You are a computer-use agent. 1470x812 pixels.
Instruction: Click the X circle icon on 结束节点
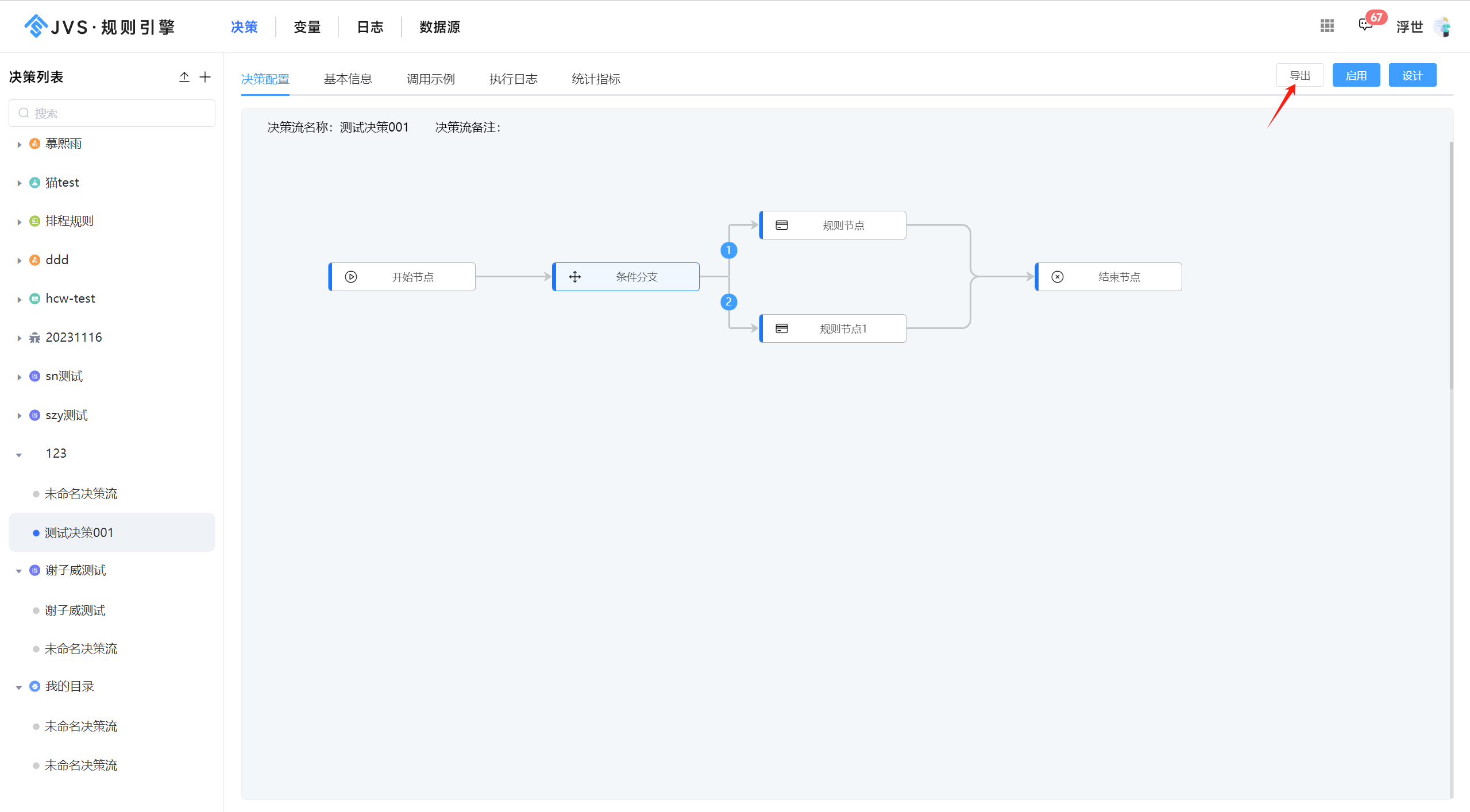pyautogui.click(x=1058, y=277)
